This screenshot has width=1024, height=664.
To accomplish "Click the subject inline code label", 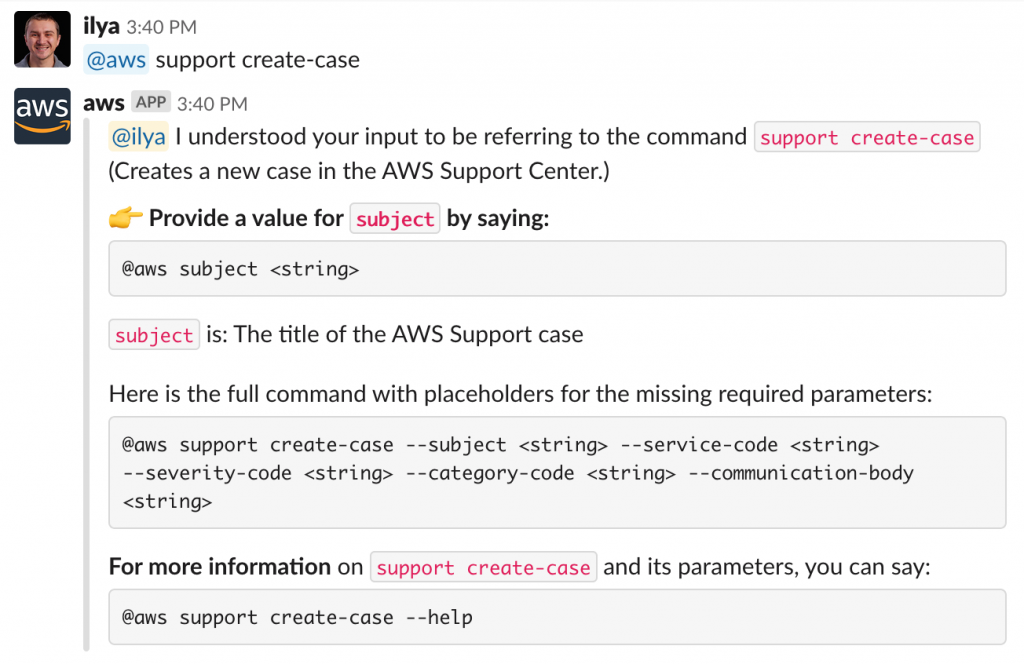I will (x=394, y=218).
